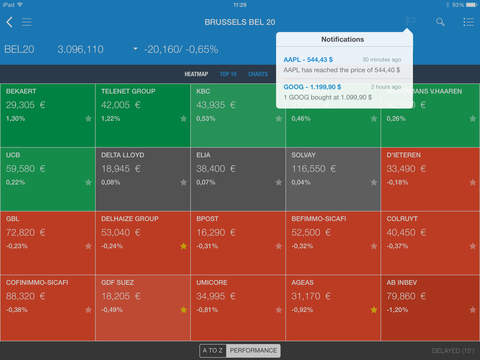Open the GOOG notification entry

click(x=344, y=92)
